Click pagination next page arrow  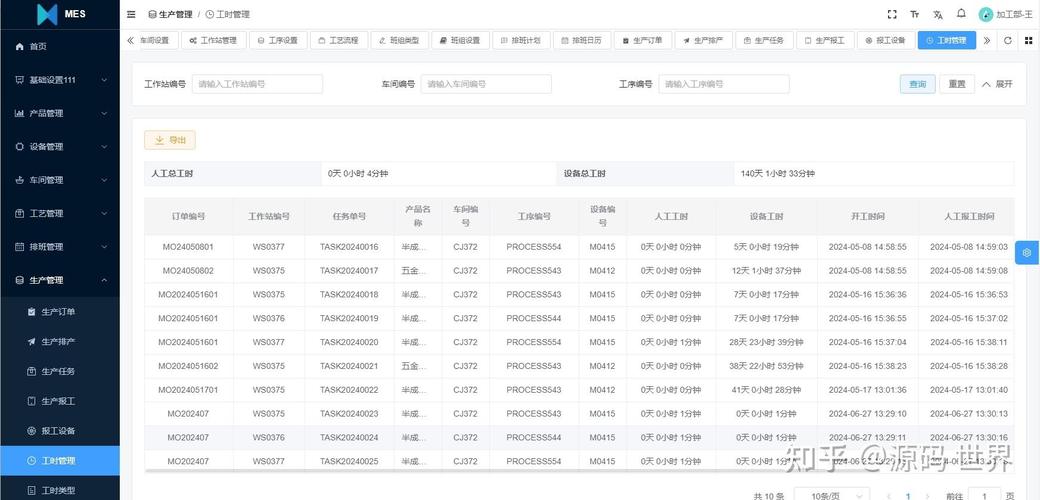coord(926,495)
